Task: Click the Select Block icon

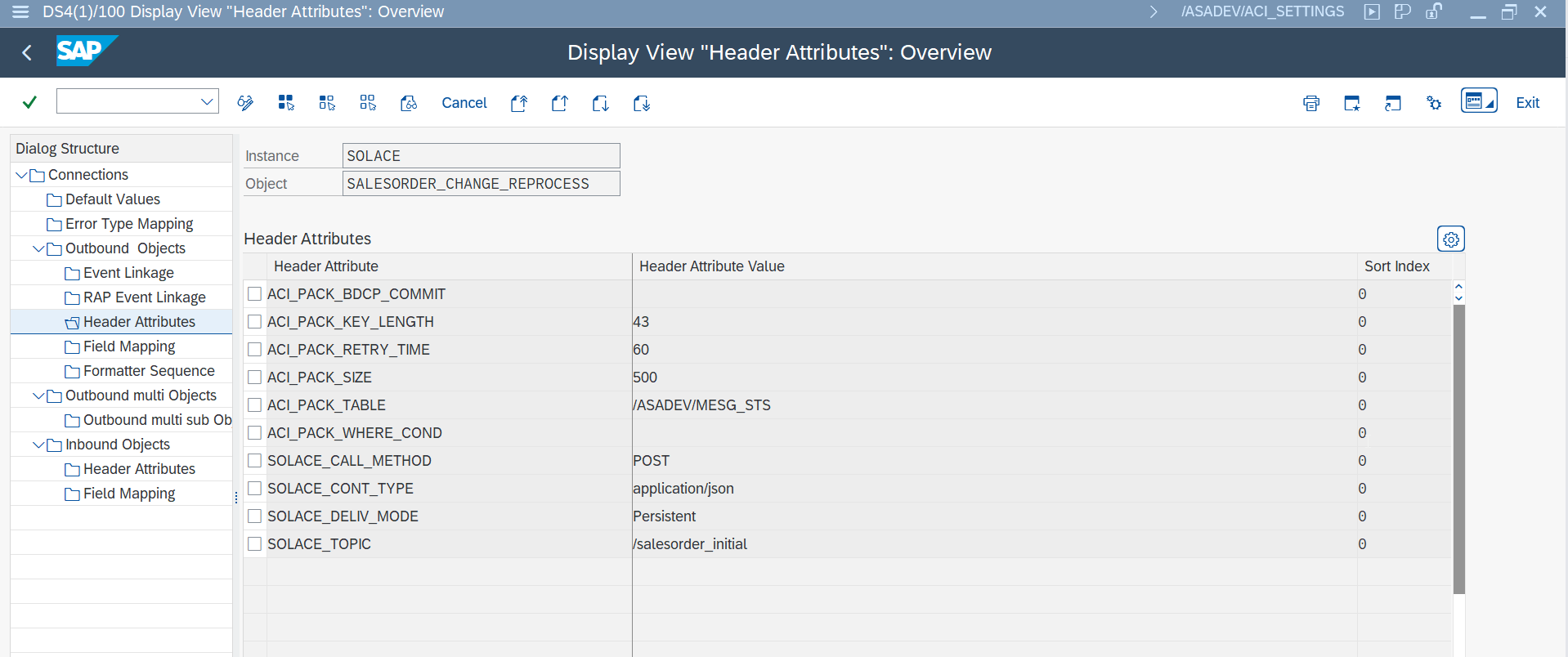Action: [x=327, y=103]
